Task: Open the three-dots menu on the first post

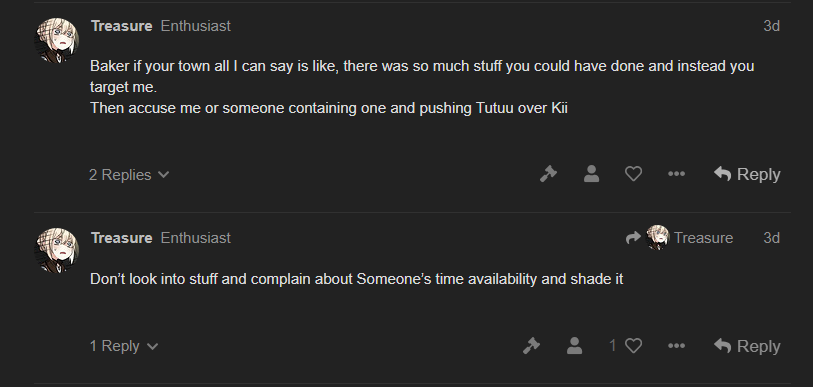Action: [676, 174]
